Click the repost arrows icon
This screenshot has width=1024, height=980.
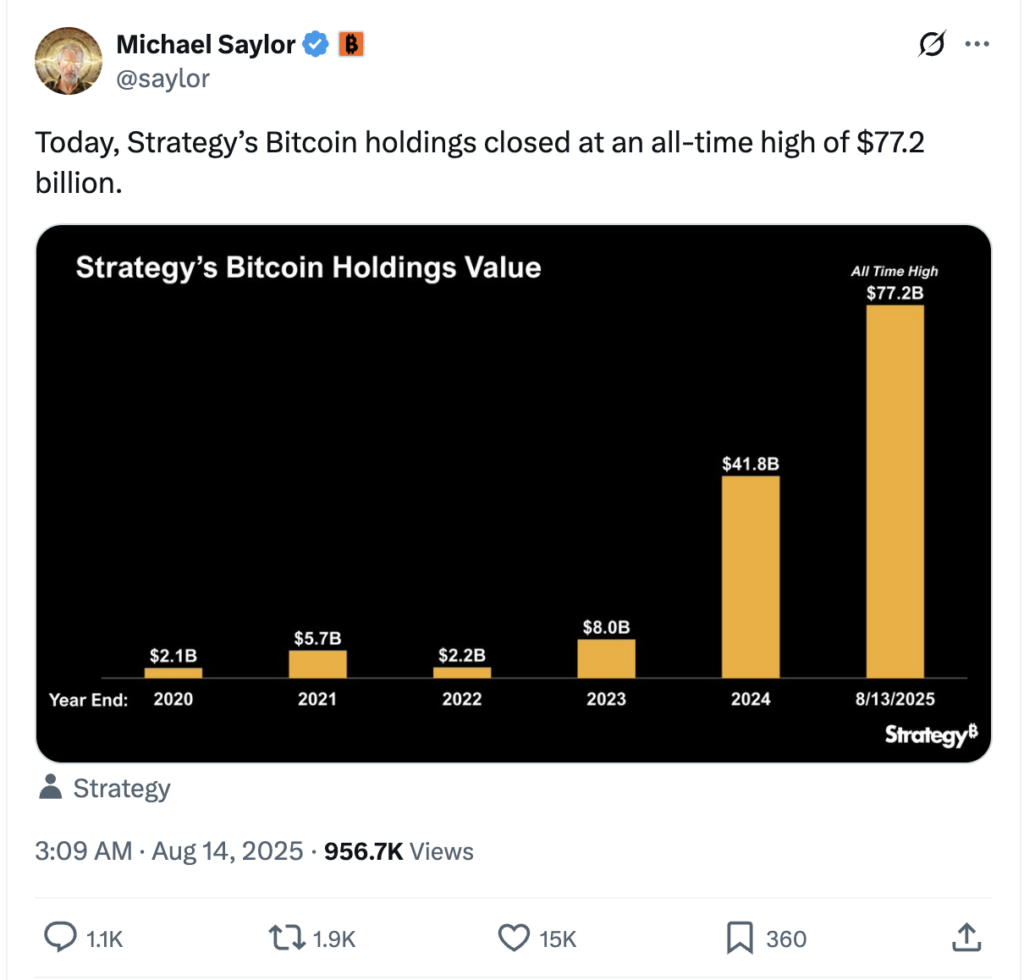pyautogui.click(x=288, y=938)
